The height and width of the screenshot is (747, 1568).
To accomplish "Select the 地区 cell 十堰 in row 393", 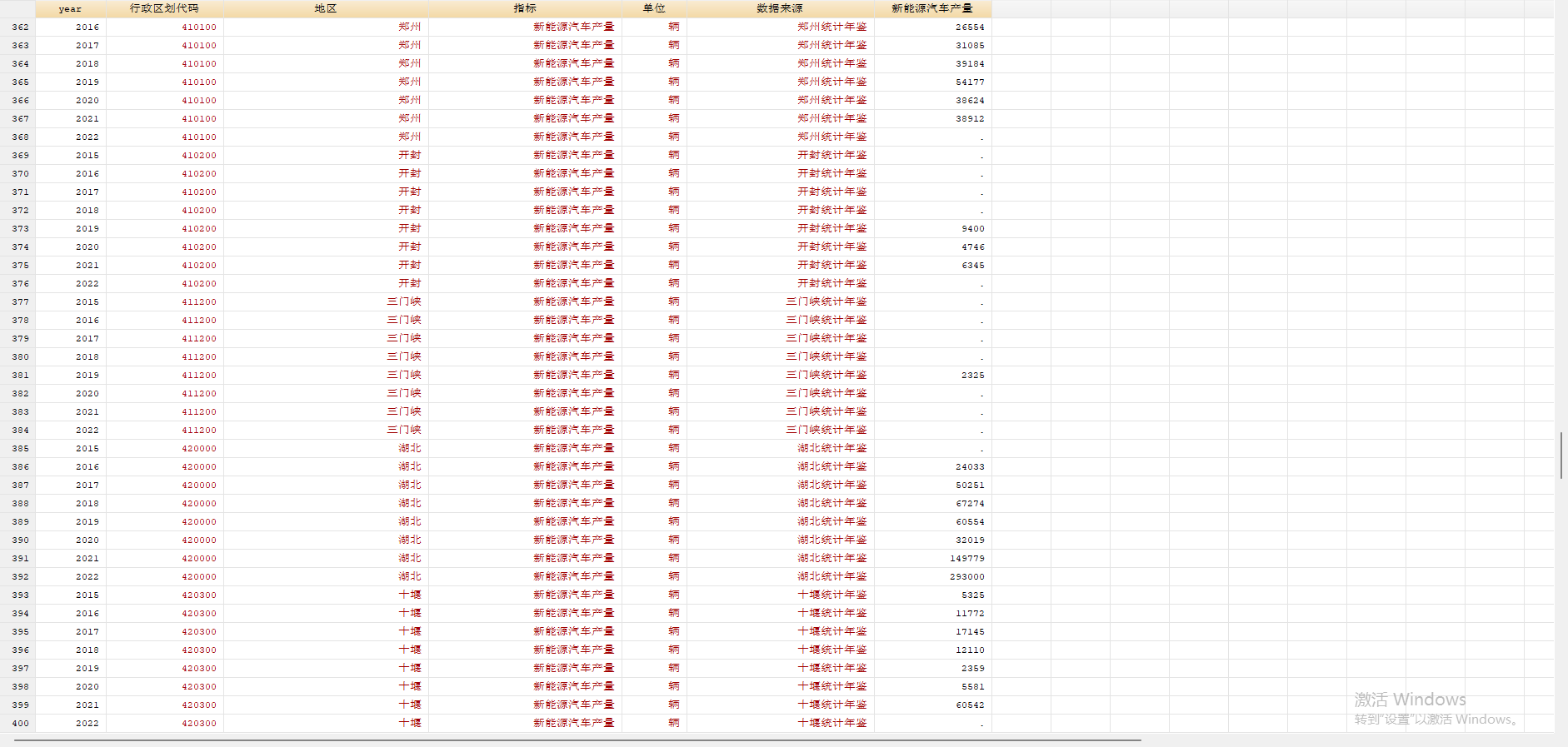I will coord(410,595).
